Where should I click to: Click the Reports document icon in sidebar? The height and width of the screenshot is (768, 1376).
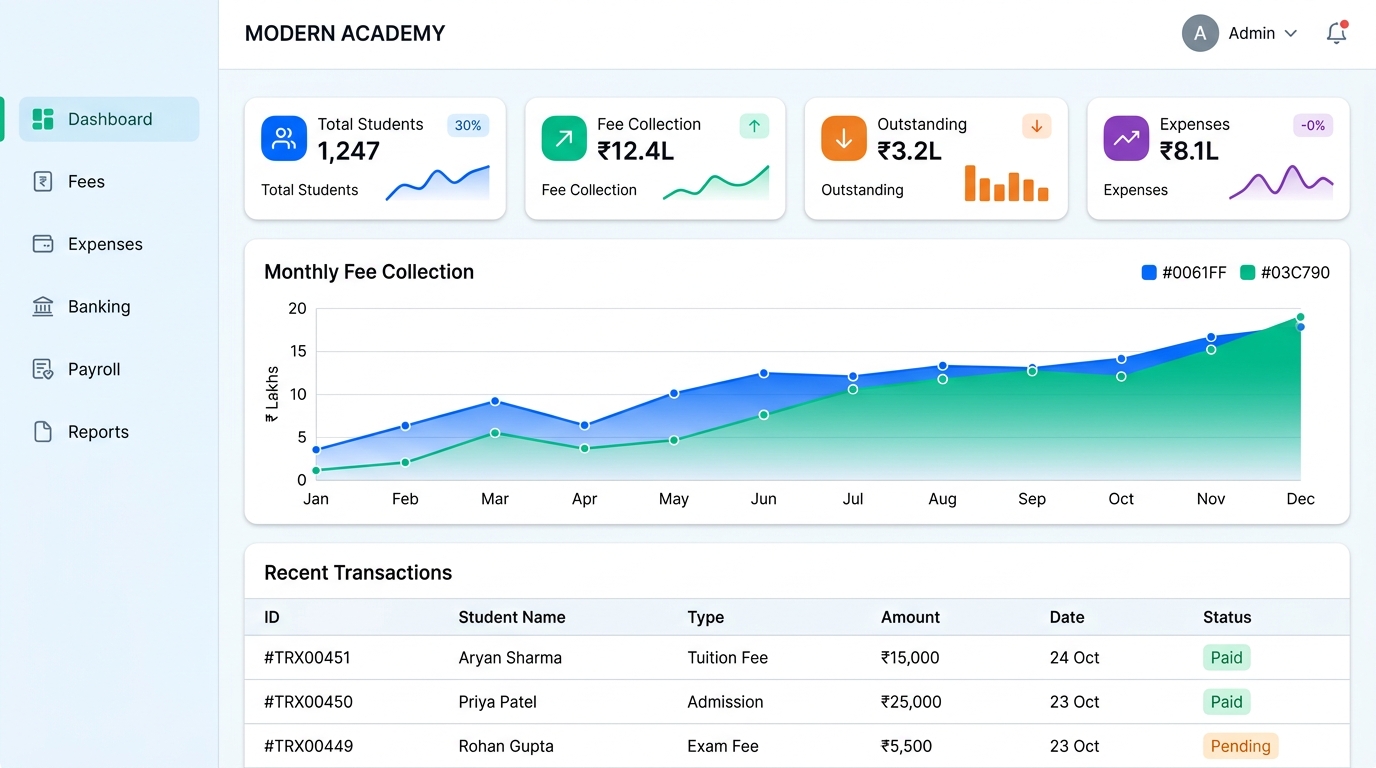(x=43, y=432)
